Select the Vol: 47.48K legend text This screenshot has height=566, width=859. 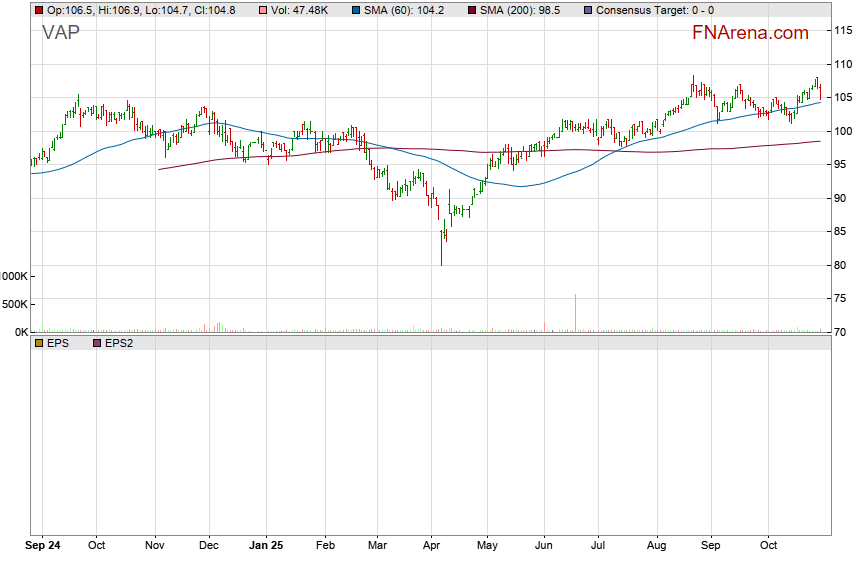305,10
